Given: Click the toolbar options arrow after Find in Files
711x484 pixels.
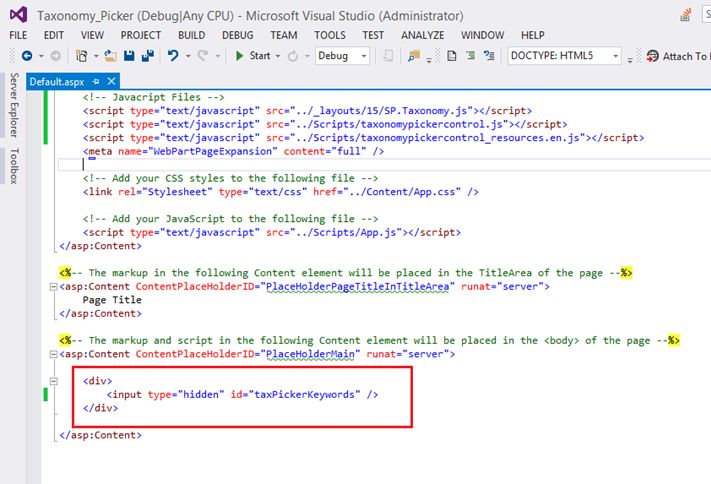Looking at the screenshot, I should (x=429, y=59).
